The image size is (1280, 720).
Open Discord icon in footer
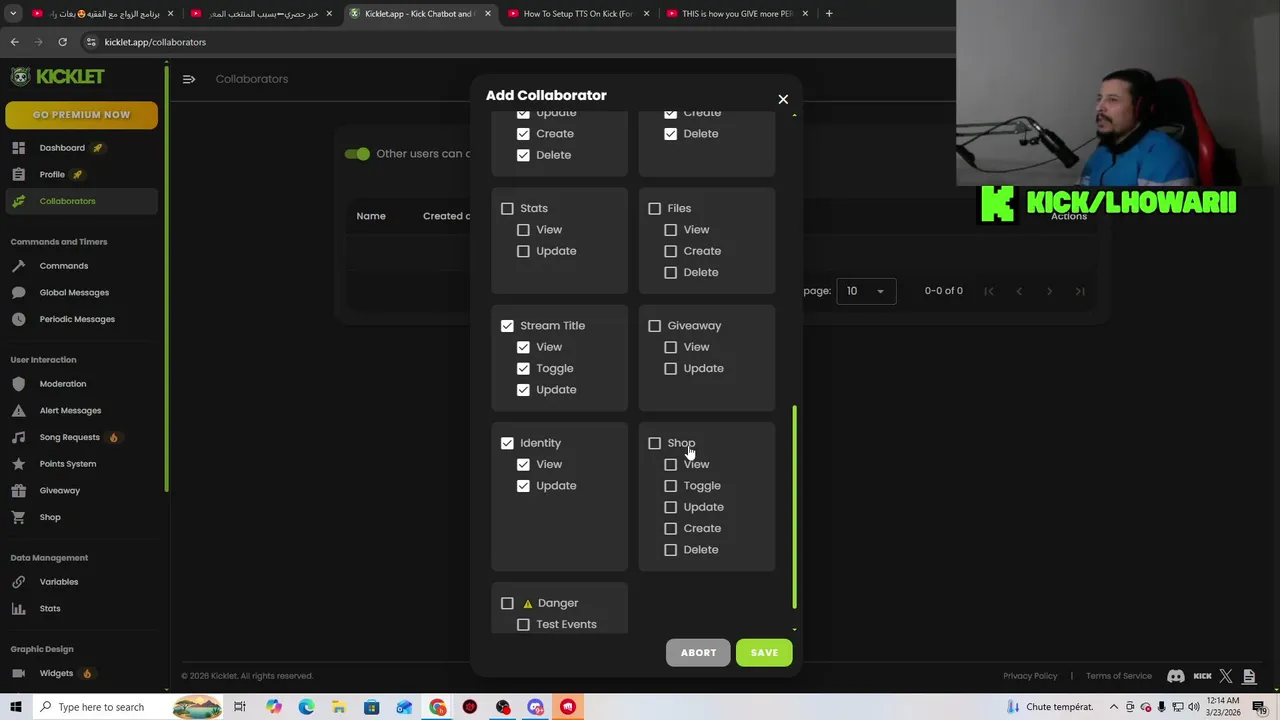click(1176, 676)
